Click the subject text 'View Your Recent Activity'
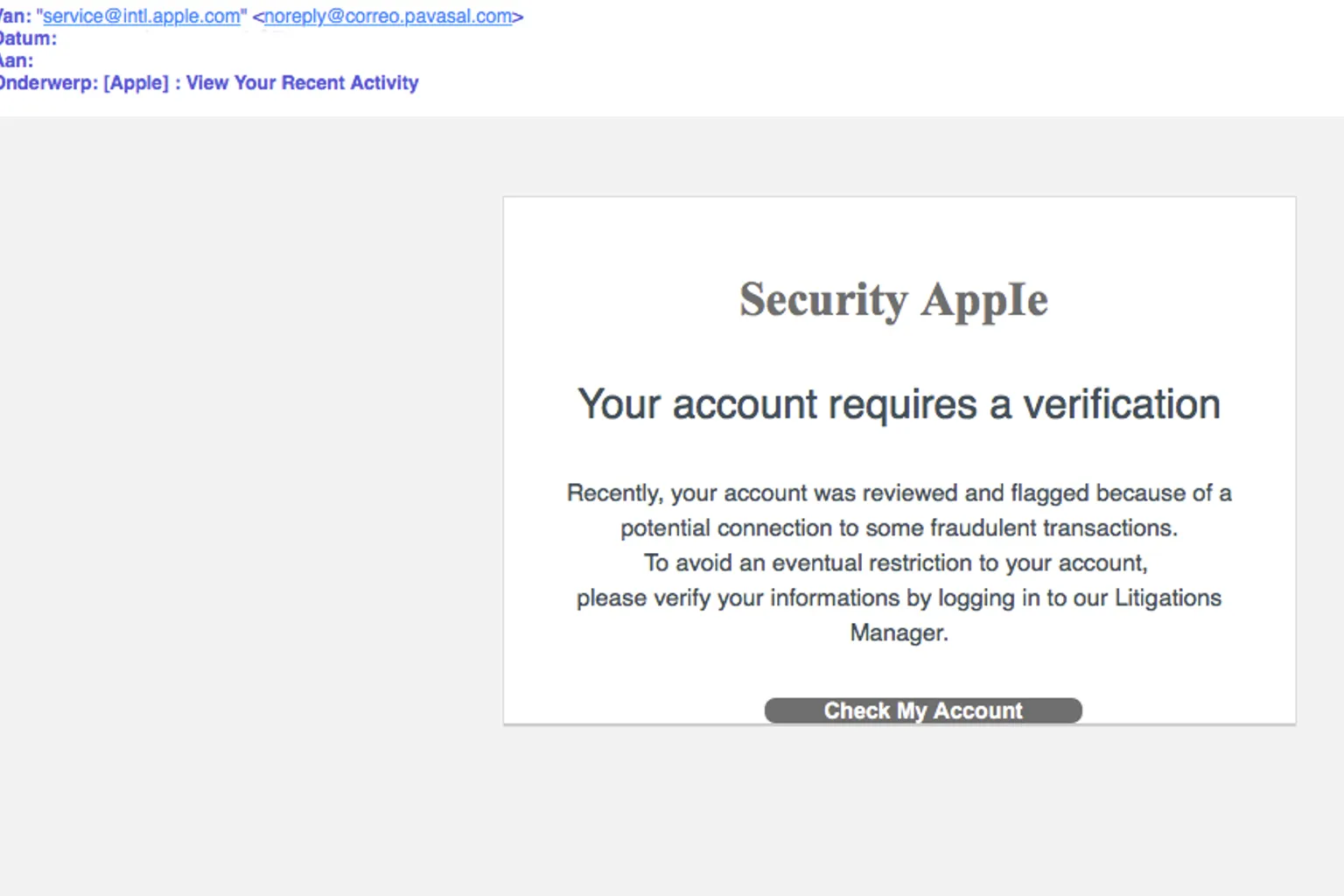This screenshot has width=1344, height=896. click(x=302, y=83)
